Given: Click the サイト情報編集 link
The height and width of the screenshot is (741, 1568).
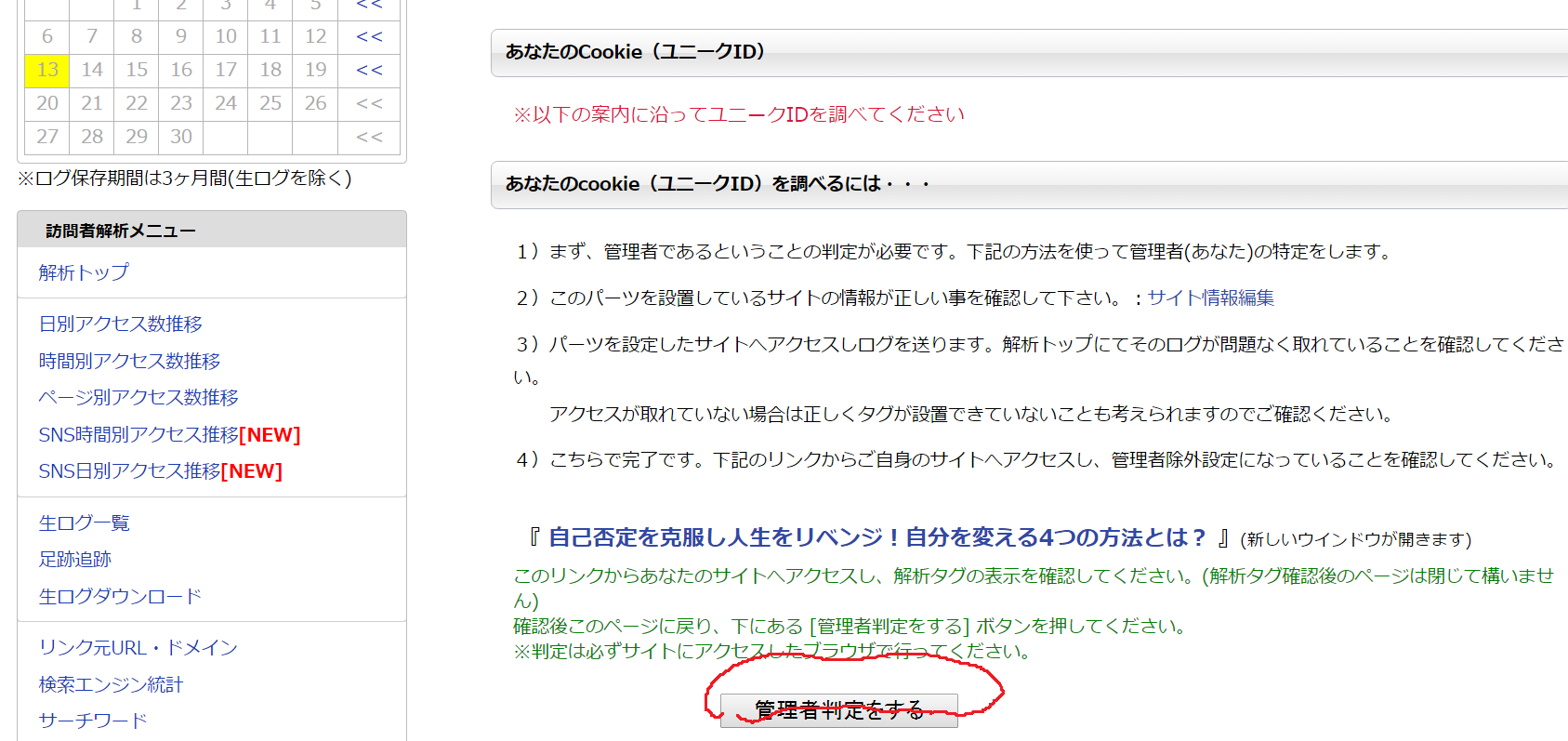Looking at the screenshot, I should point(1210,298).
